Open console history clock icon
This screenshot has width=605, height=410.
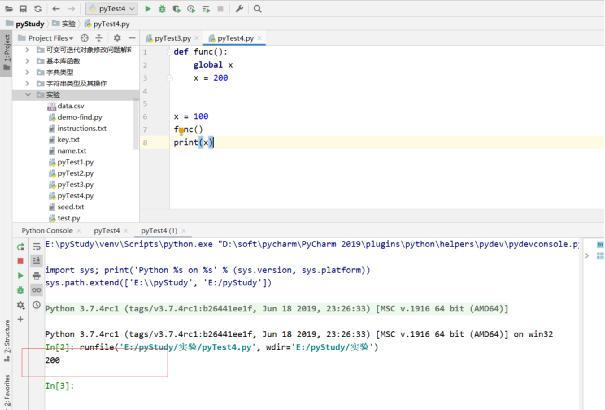pos(37,305)
